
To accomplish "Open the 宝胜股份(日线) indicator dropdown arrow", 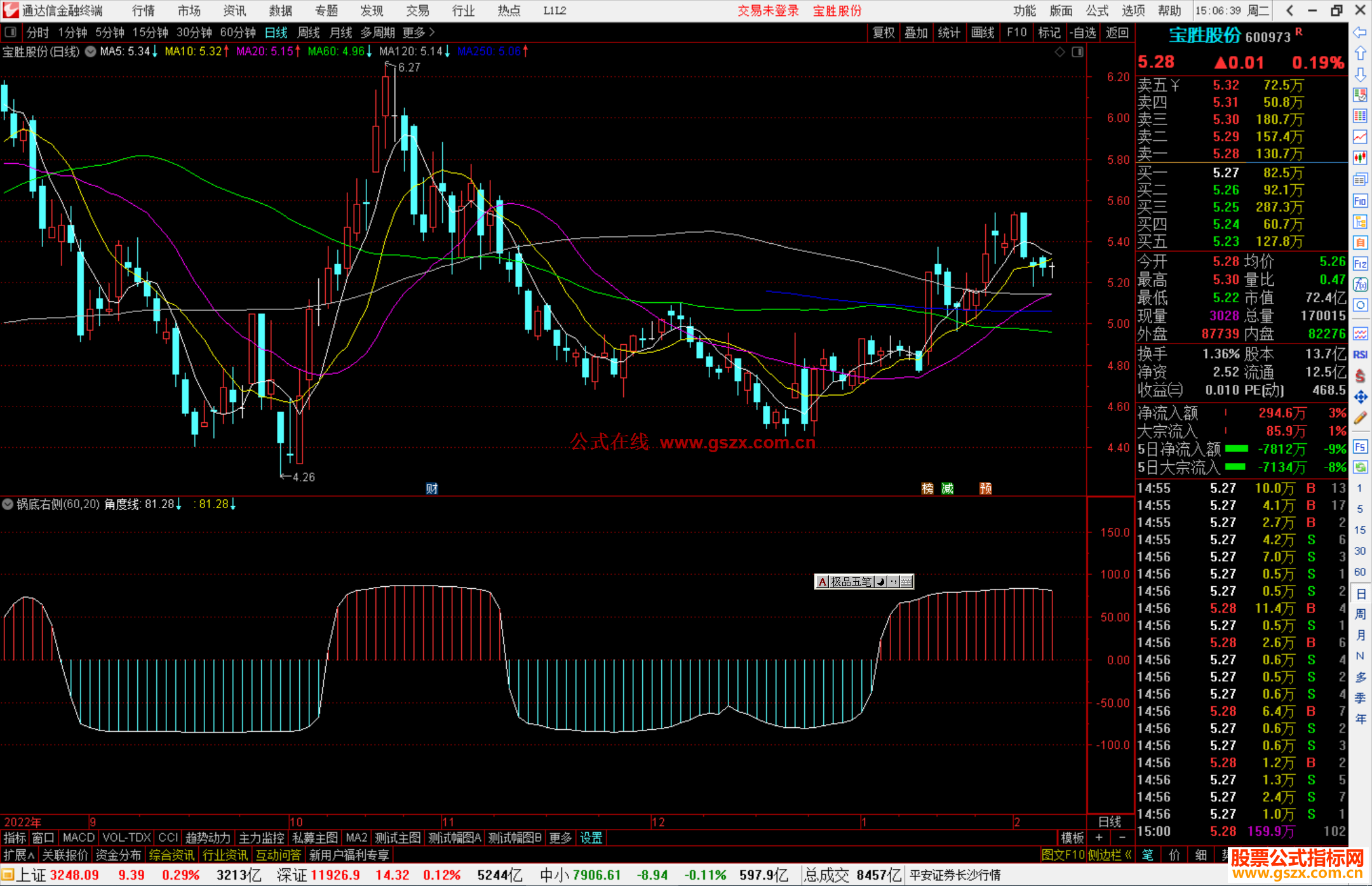I will click(91, 51).
